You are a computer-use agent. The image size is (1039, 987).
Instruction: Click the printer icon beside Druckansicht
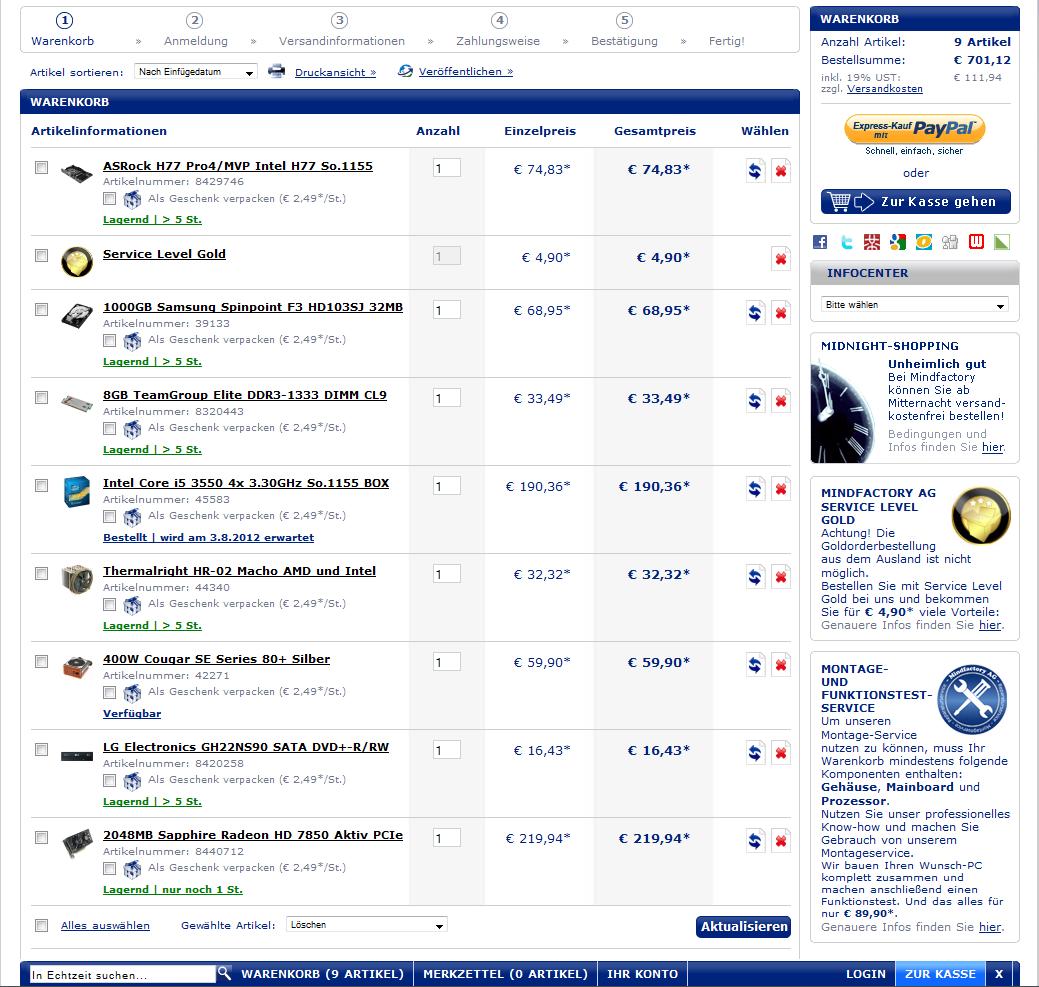click(x=276, y=71)
